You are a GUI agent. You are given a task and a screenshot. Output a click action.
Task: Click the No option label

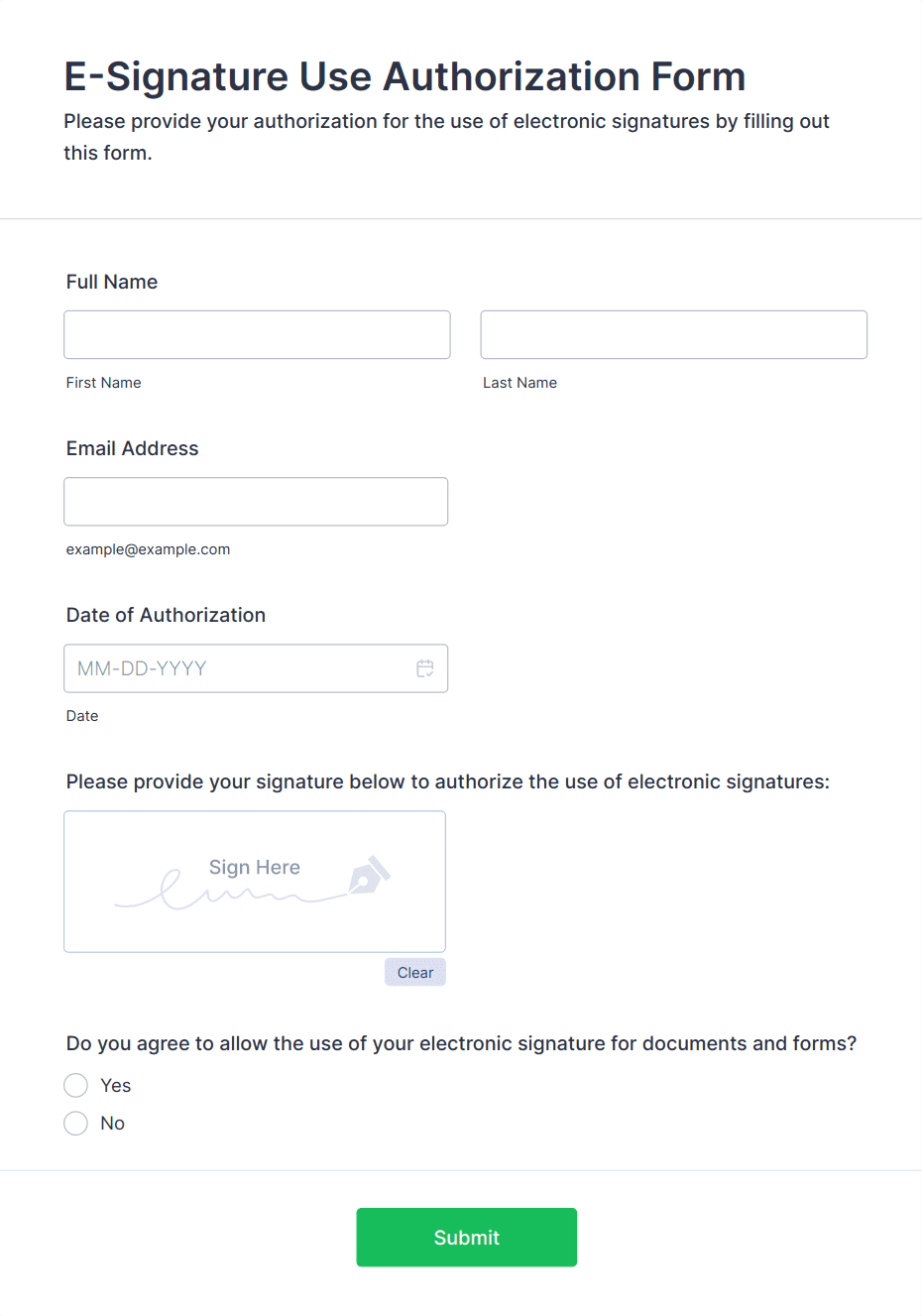pyautogui.click(x=113, y=1123)
